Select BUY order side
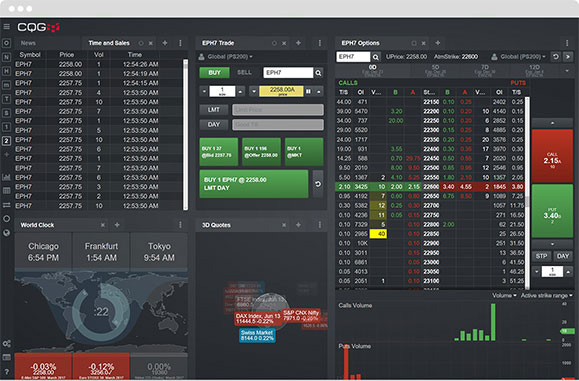The height and width of the screenshot is (381, 579). 215,73
